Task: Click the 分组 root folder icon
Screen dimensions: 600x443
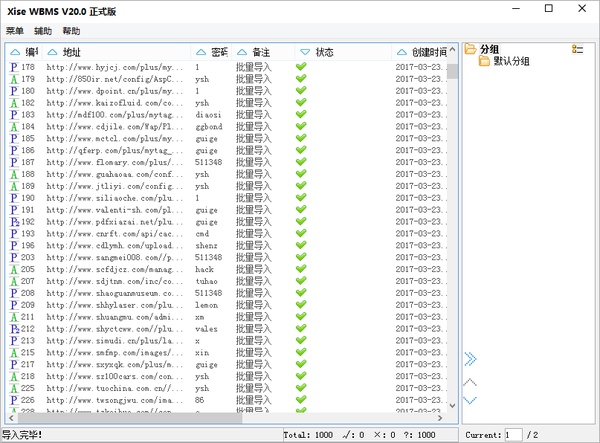Action: coord(470,49)
